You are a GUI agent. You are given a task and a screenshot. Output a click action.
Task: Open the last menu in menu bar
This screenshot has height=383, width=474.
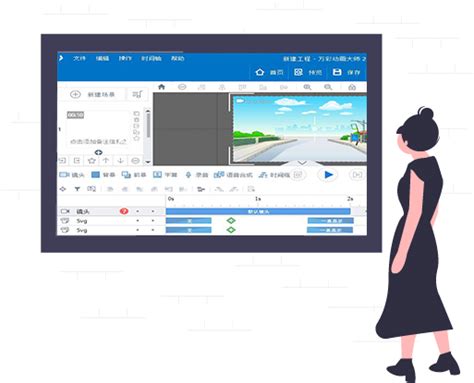[x=177, y=58]
